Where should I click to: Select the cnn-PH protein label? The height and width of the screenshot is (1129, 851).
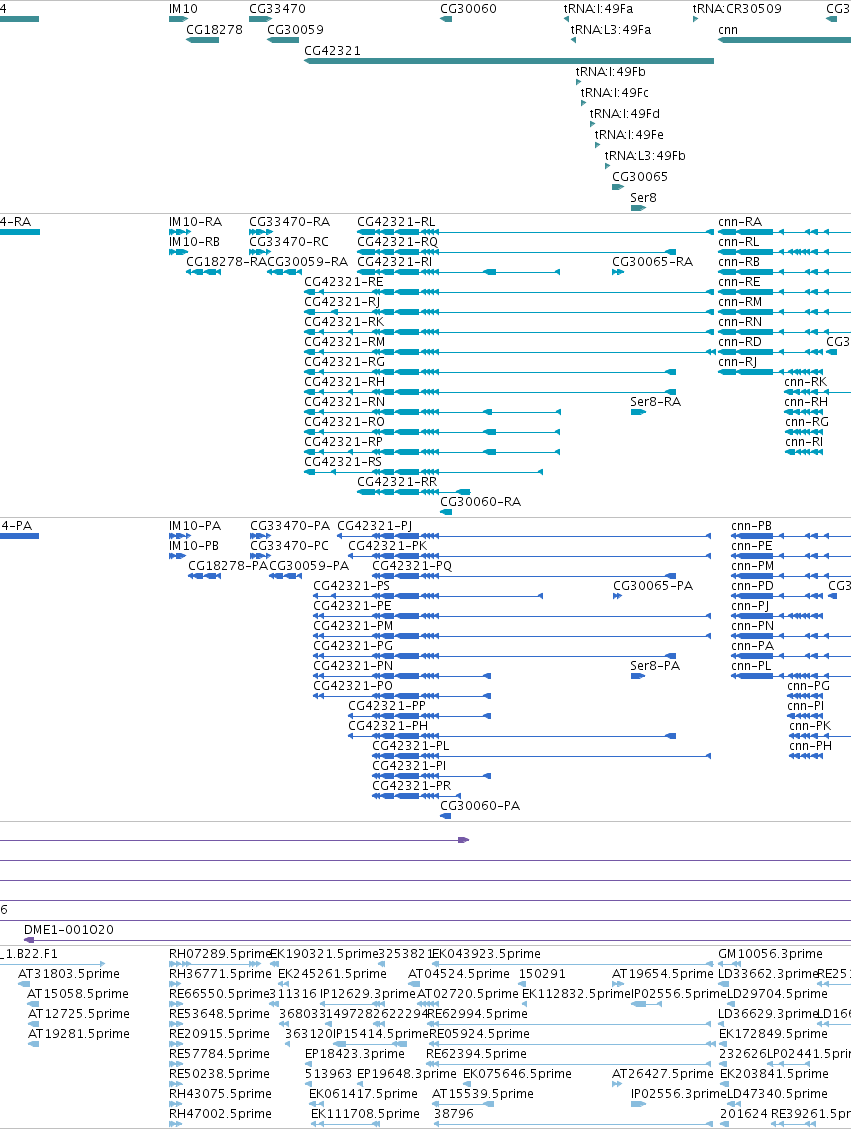[x=810, y=746]
